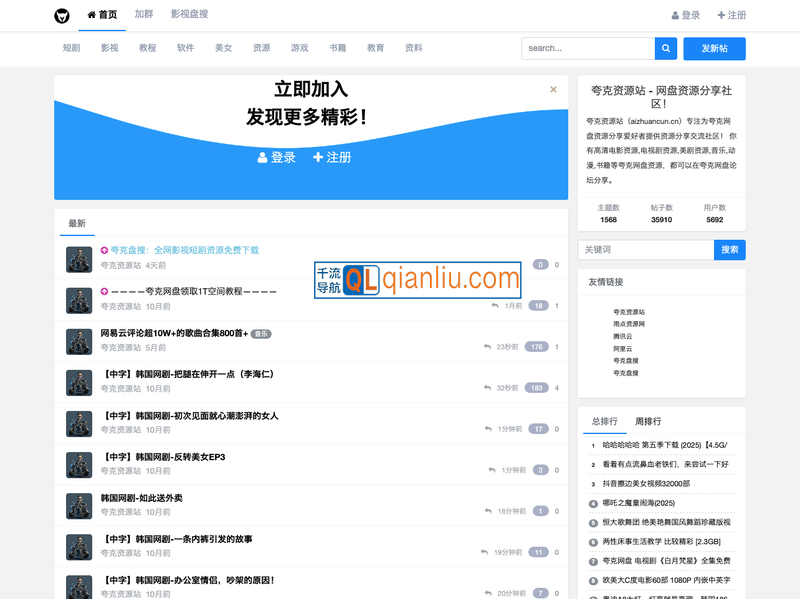Click the panther site logo icon
Viewport: 800px width, 599px height.
60,15
